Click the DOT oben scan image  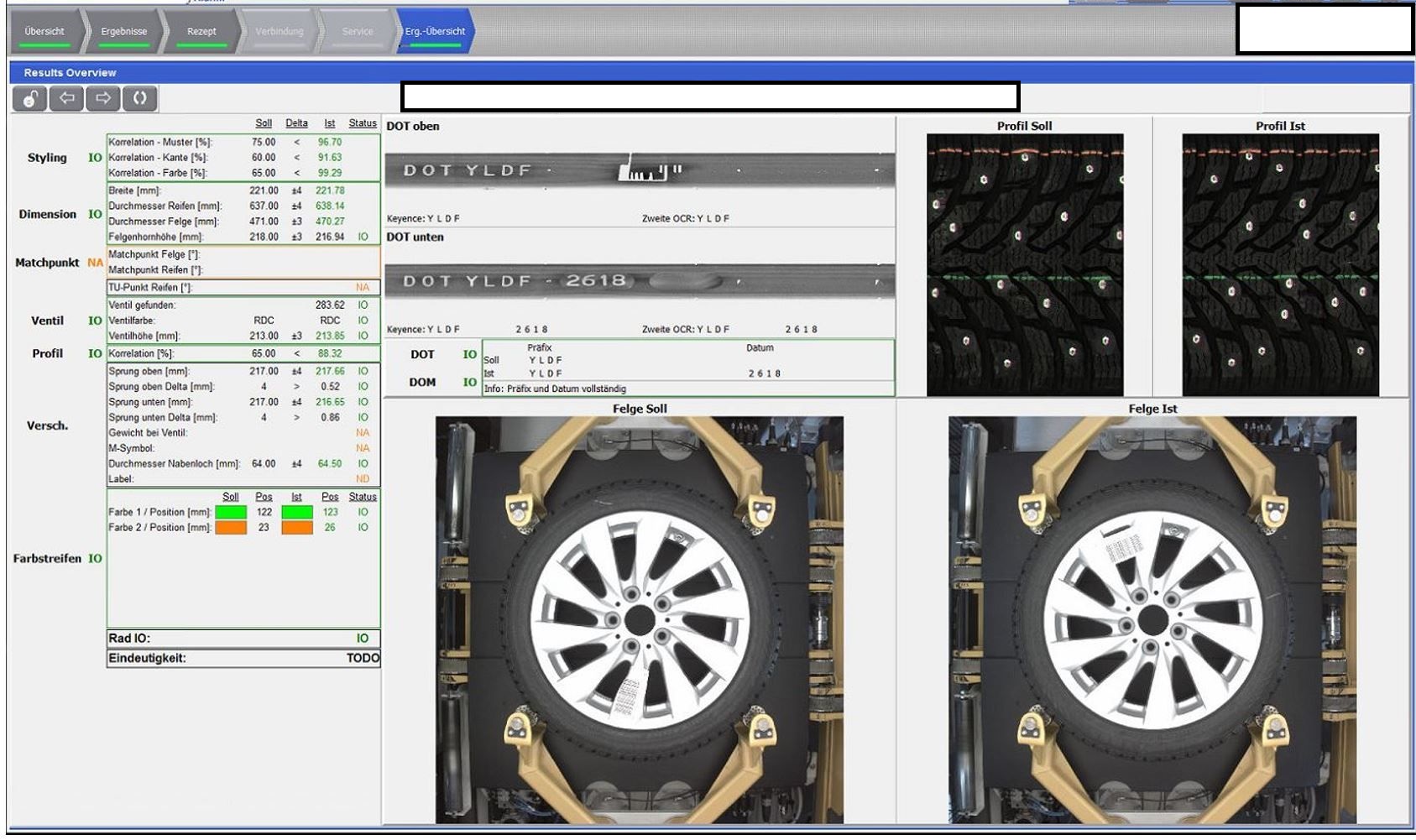coord(640,171)
